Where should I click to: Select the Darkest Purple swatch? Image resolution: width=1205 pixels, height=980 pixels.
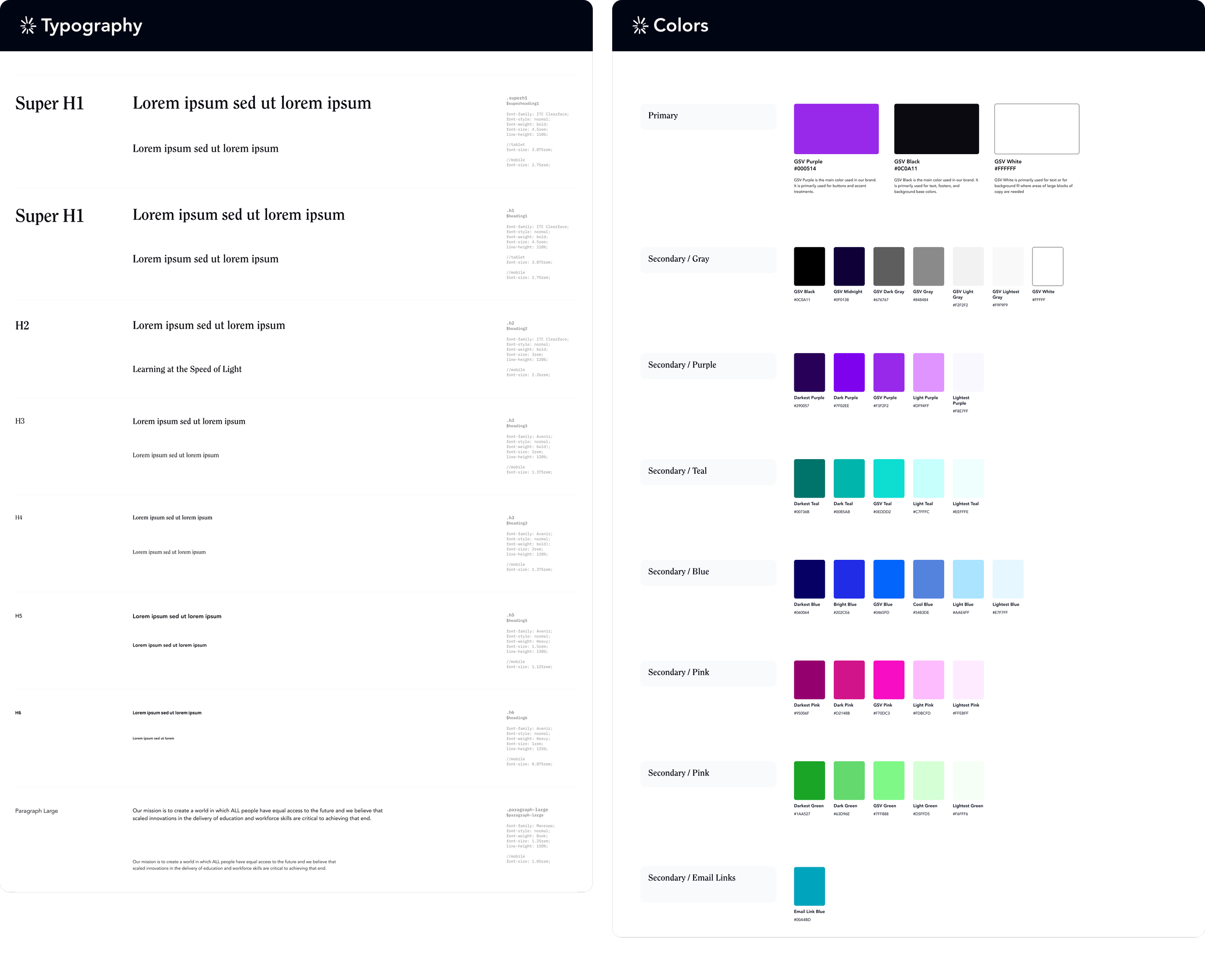(809, 372)
